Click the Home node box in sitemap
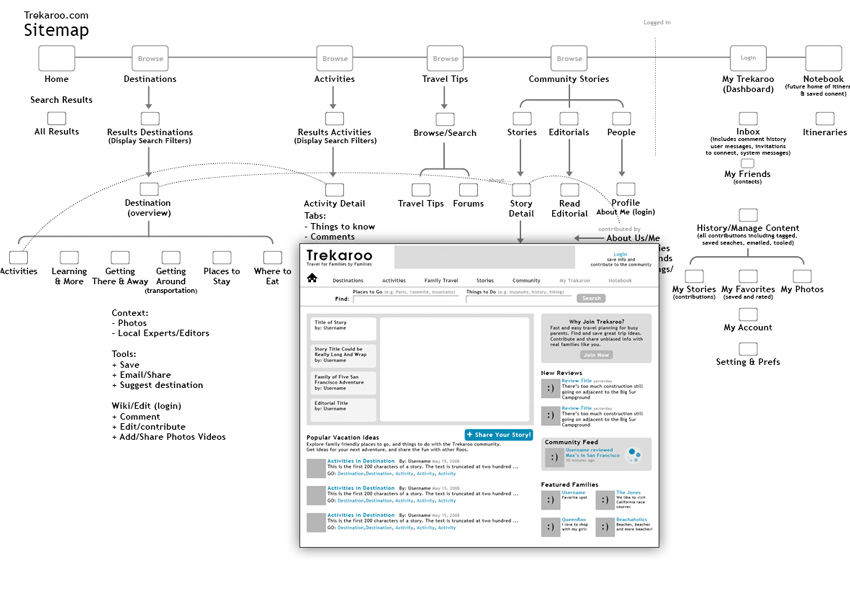 [x=56, y=58]
